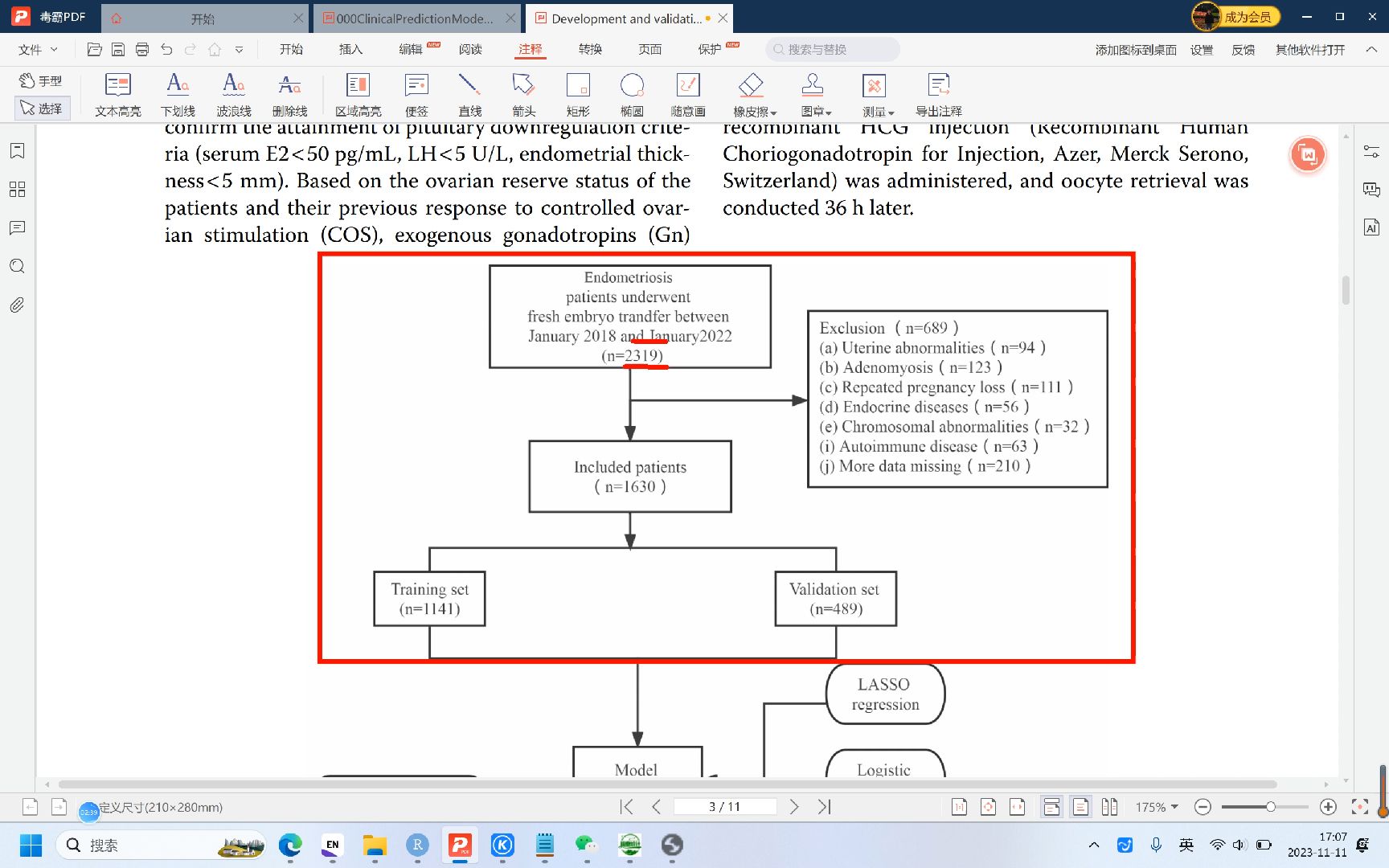The width and height of the screenshot is (1389, 868).
Task: Zoom in with the plus button
Action: (x=1329, y=807)
